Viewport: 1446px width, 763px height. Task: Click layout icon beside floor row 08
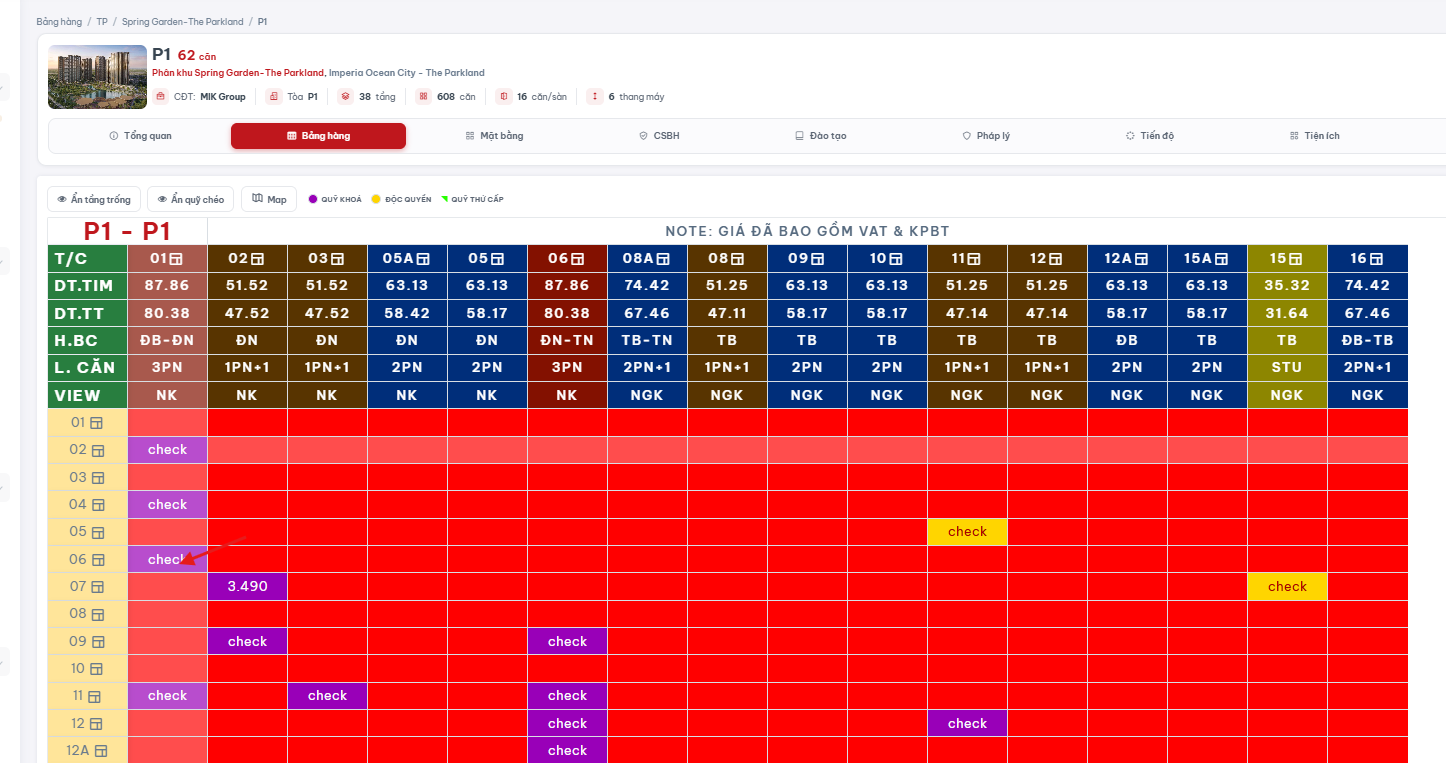click(x=97, y=614)
